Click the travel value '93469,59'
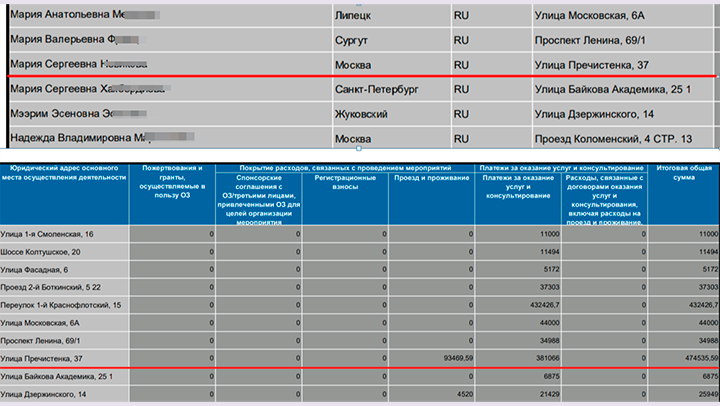The image size is (720, 406). tap(458, 358)
